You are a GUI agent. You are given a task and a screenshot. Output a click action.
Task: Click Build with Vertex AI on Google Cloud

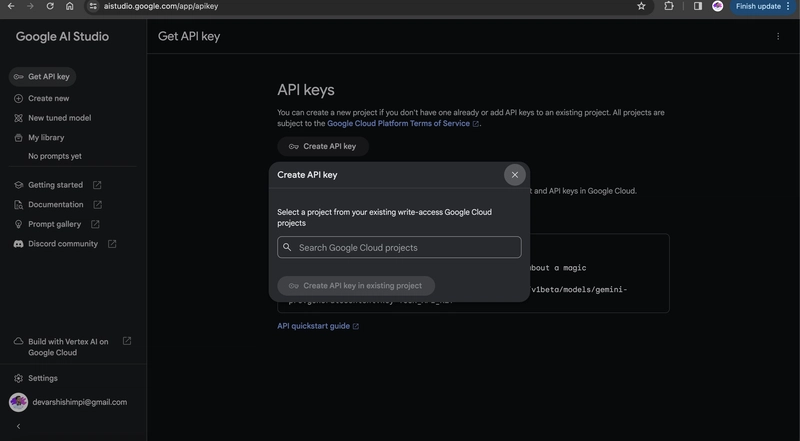coord(66,346)
